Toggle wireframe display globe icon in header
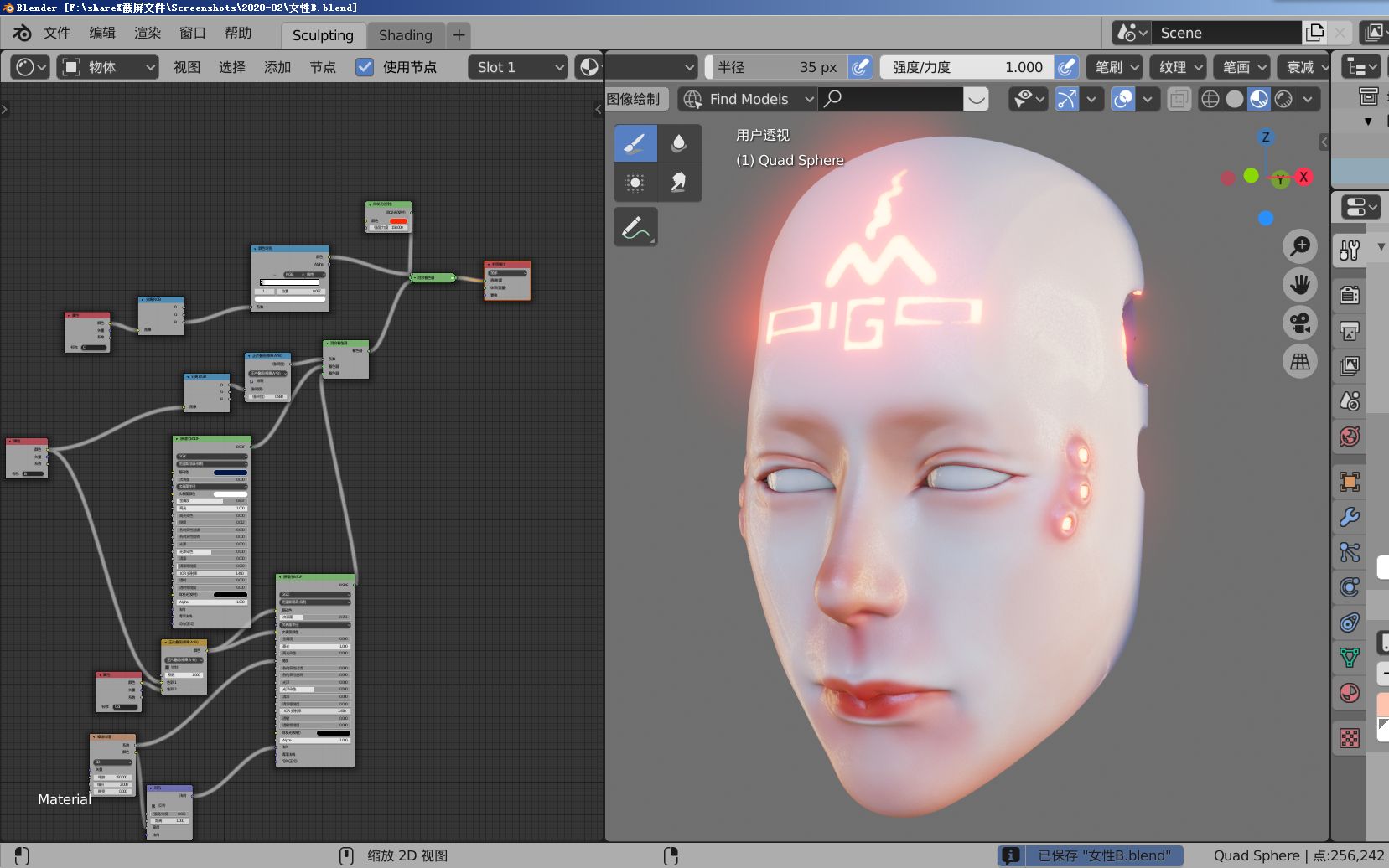Screen dimensions: 1389x868 coord(1210,99)
